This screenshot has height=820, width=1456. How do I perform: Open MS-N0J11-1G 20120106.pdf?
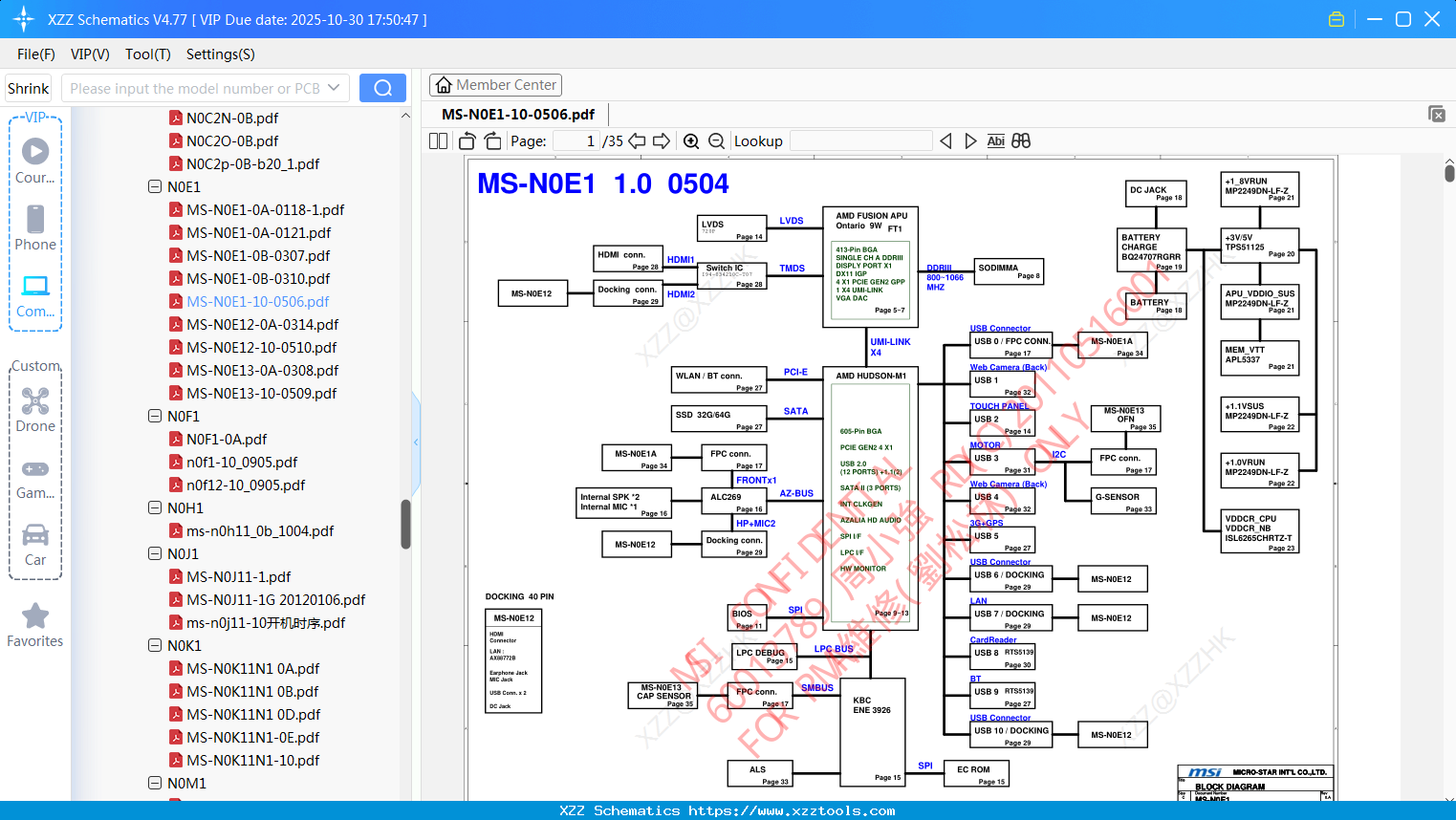275,599
